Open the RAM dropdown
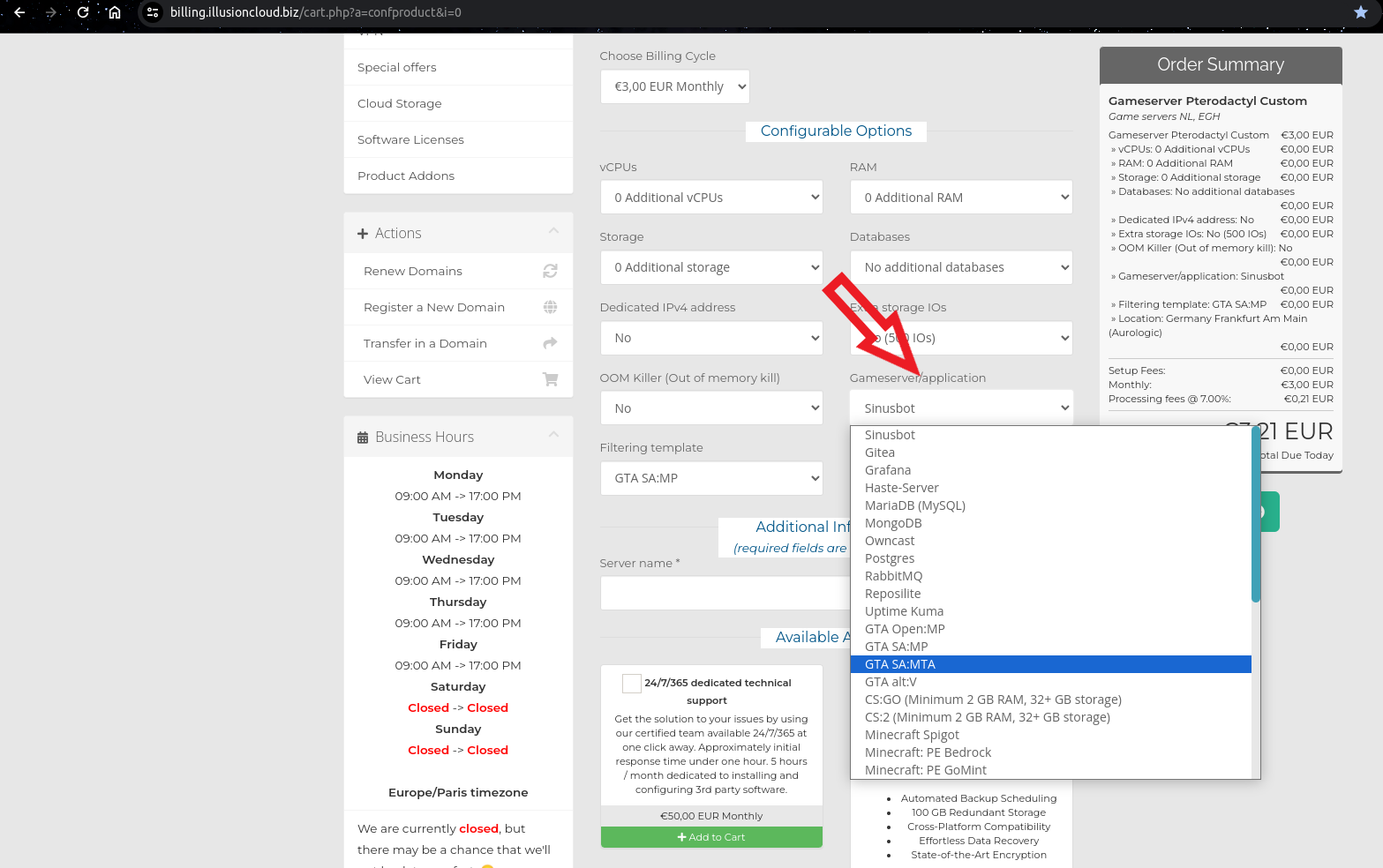This screenshot has height=868, width=1383. click(961, 198)
